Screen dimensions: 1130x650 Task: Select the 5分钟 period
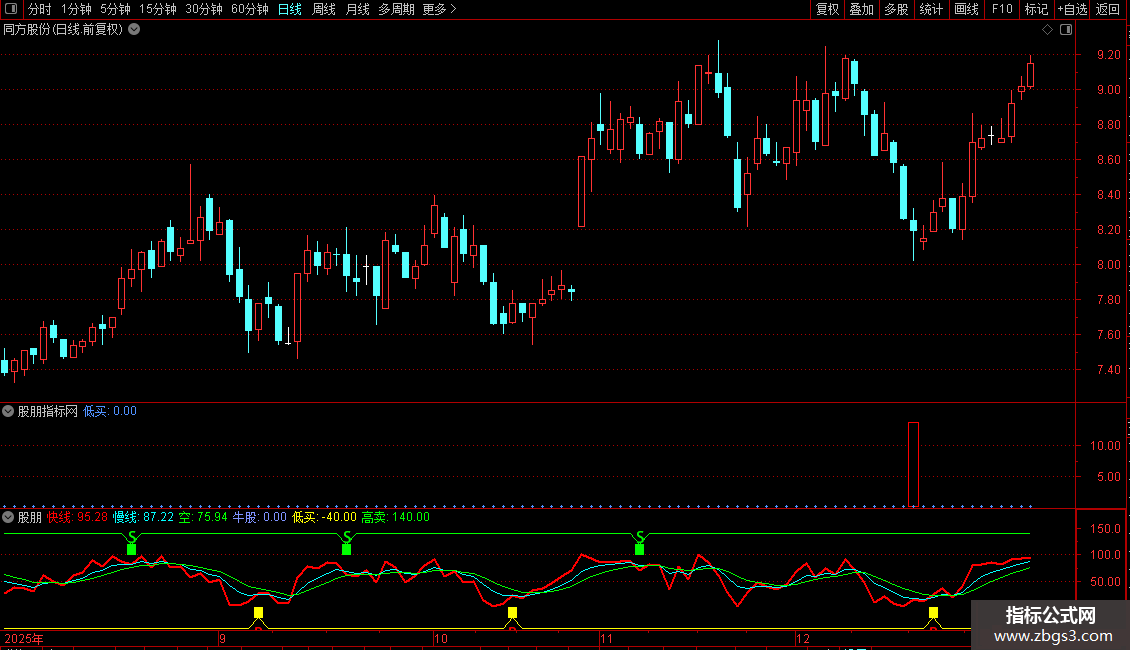click(x=115, y=9)
